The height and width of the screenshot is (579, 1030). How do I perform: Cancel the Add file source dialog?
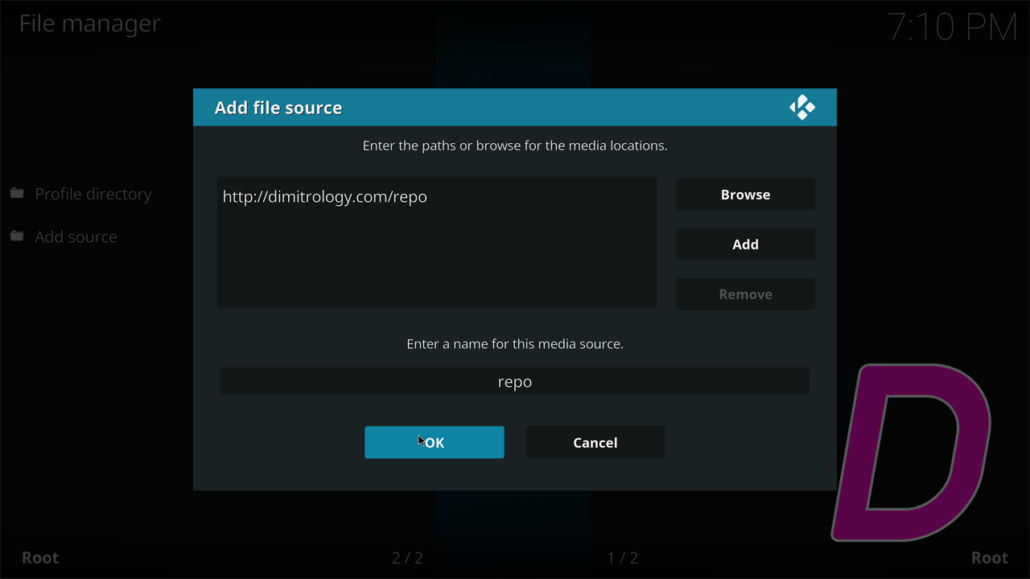[595, 442]
